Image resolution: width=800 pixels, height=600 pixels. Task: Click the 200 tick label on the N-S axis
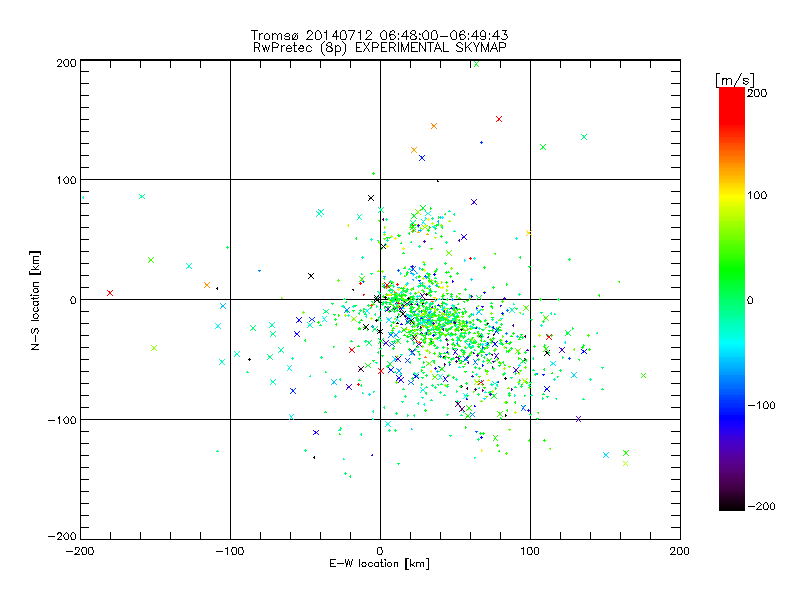[x=66, y=63]
